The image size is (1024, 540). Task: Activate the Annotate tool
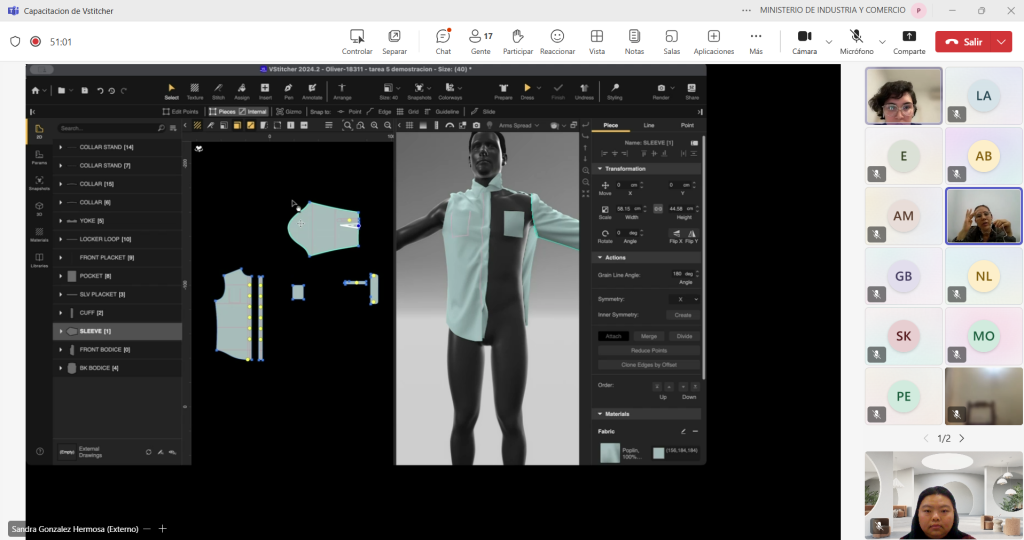click(312, 91)
